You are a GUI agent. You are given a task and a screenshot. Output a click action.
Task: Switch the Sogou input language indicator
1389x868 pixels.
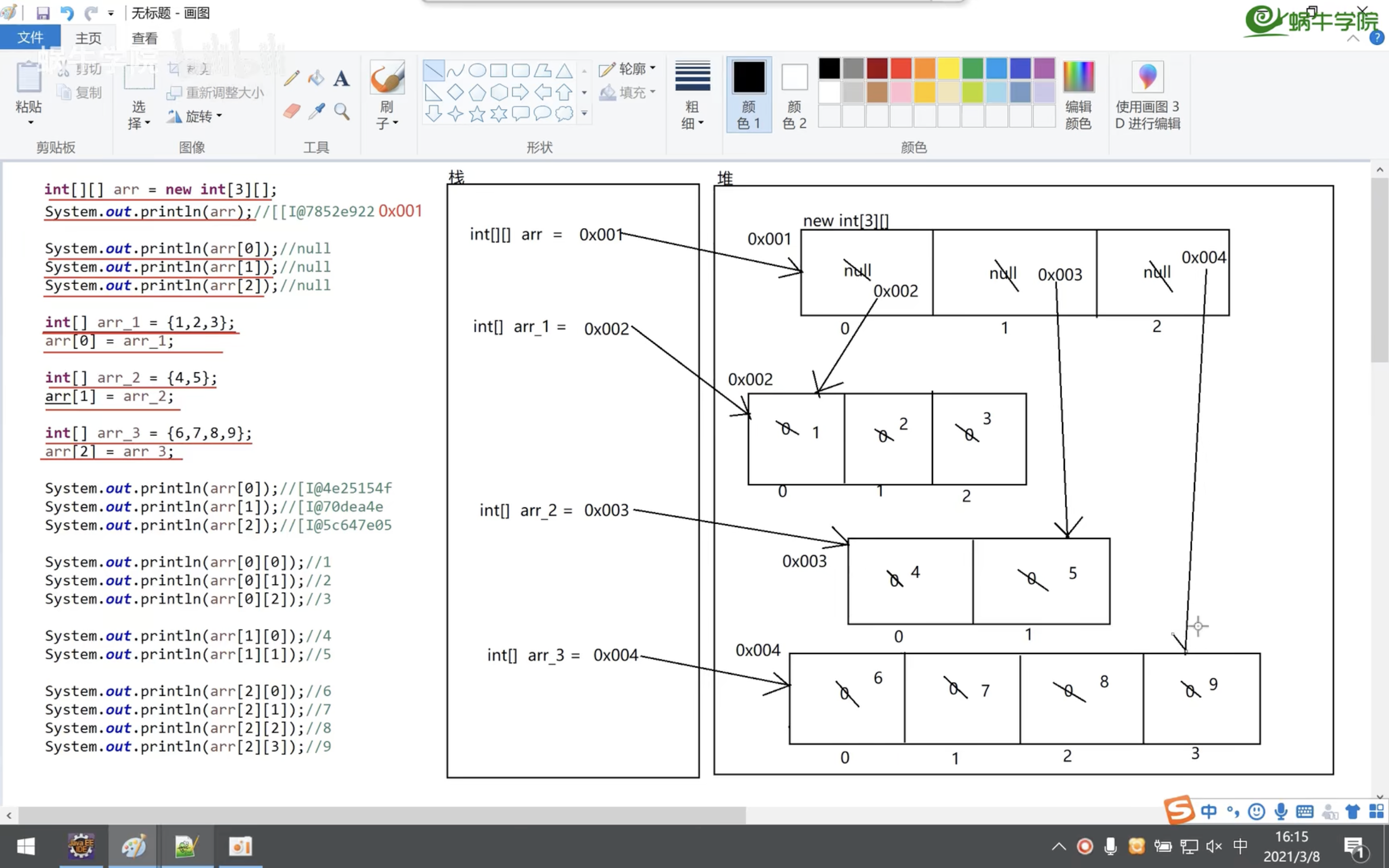tap(1209, 811)
